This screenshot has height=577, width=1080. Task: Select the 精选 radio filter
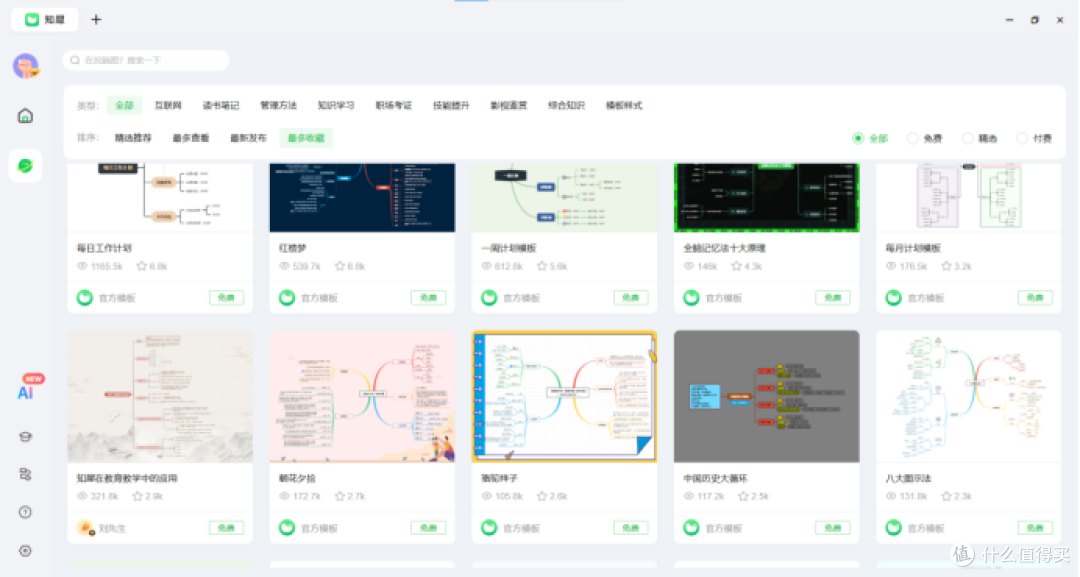[x=968, y=138]
